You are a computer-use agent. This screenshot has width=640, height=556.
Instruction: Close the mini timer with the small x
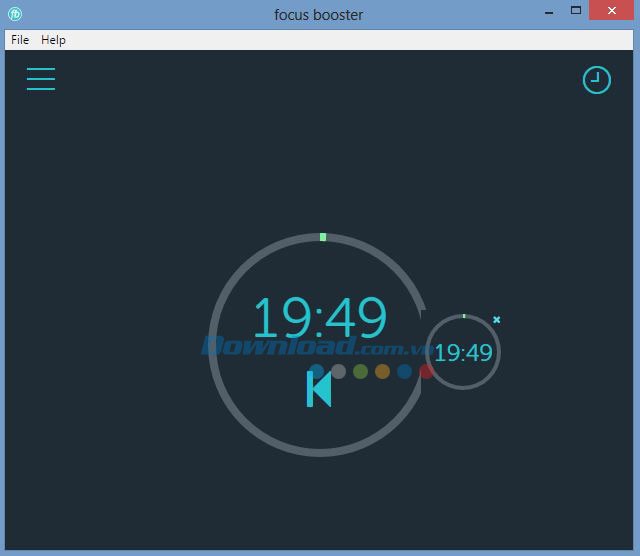(x=497, y=320)
